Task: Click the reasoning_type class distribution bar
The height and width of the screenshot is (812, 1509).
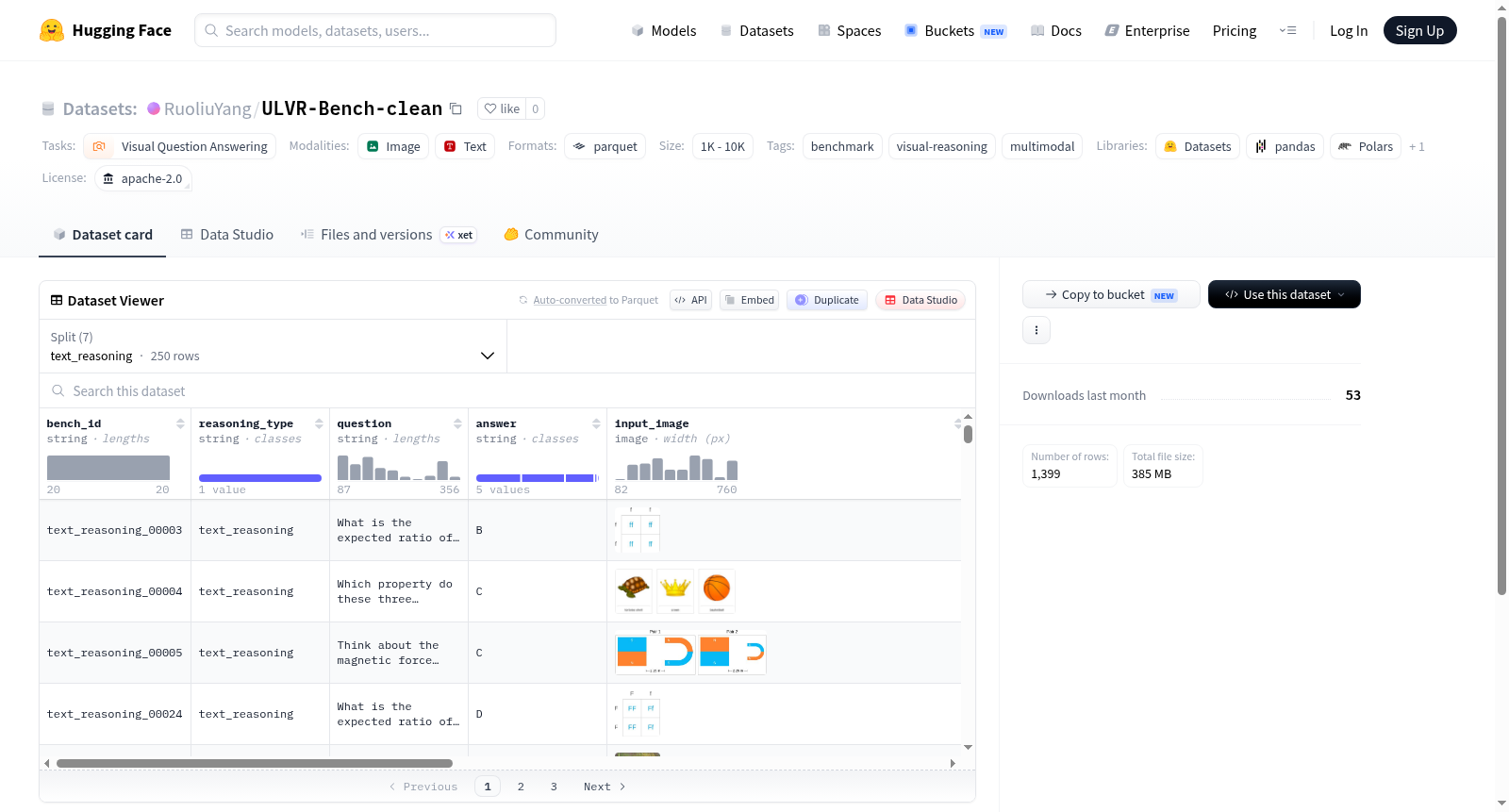Action: click(260, 478)
